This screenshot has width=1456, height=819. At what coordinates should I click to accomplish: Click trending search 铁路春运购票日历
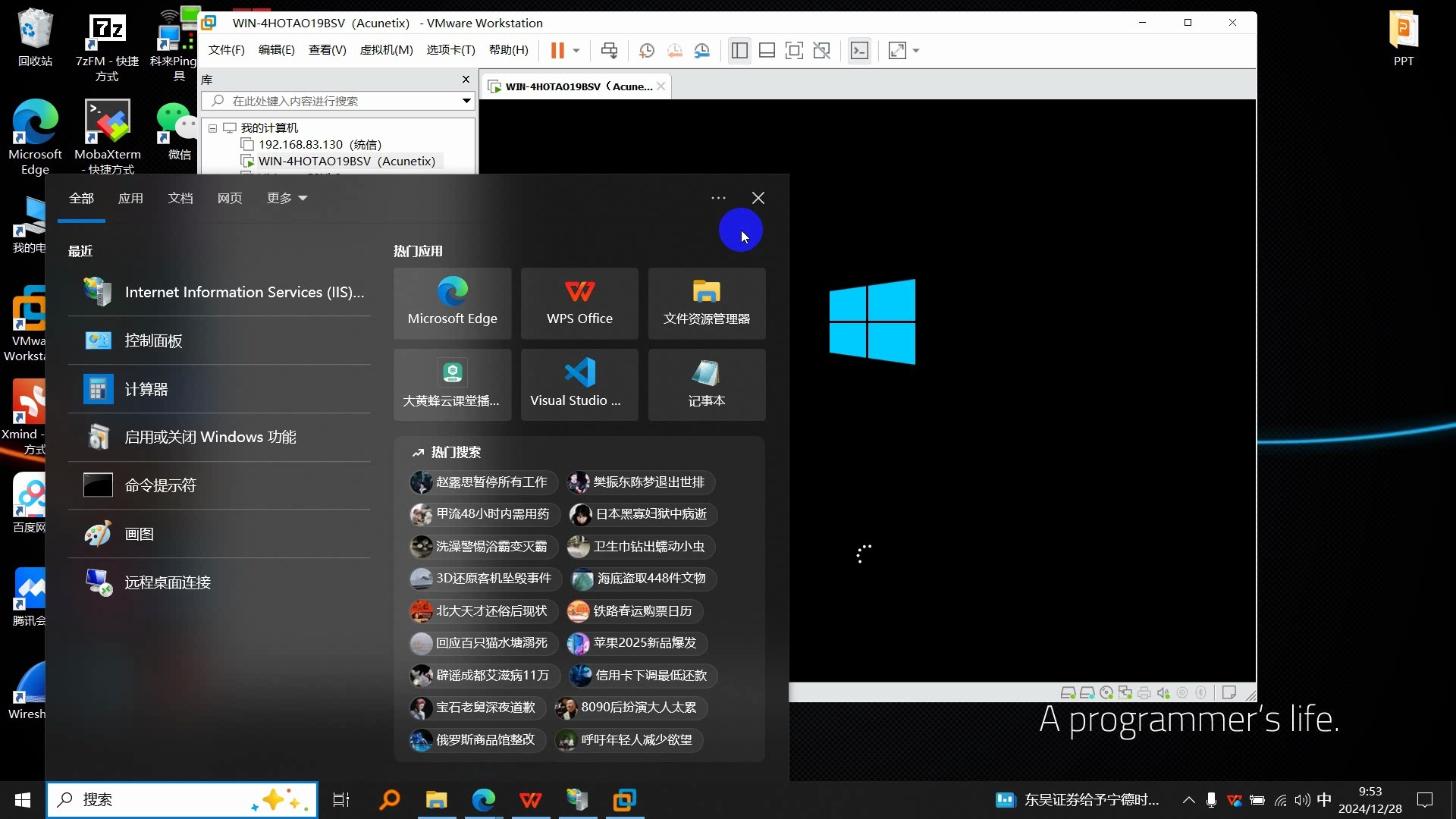pos(635,611)
